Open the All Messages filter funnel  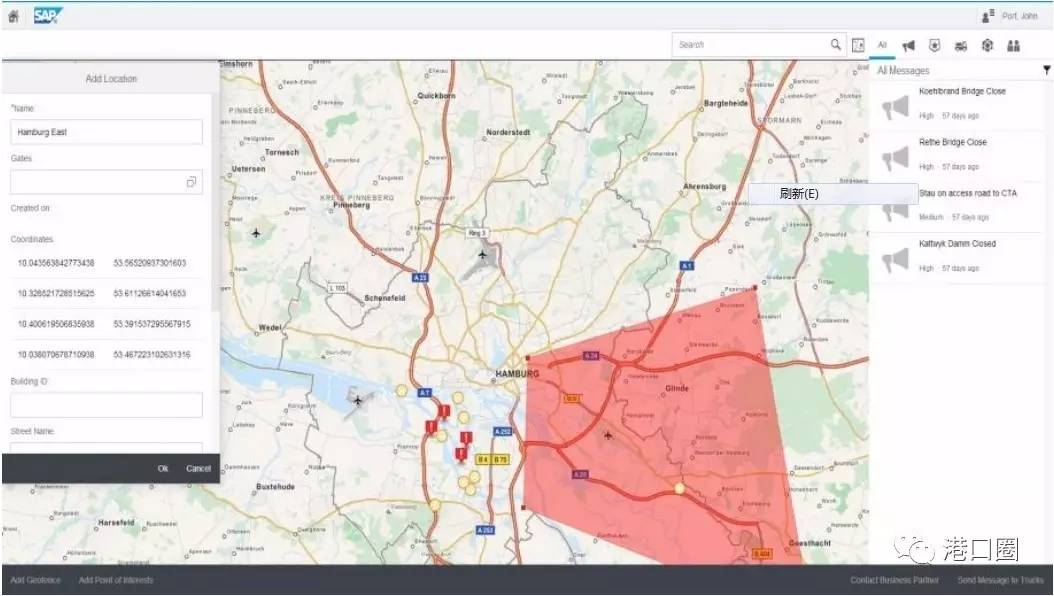pyautogui.click(x=1046, y=71)
